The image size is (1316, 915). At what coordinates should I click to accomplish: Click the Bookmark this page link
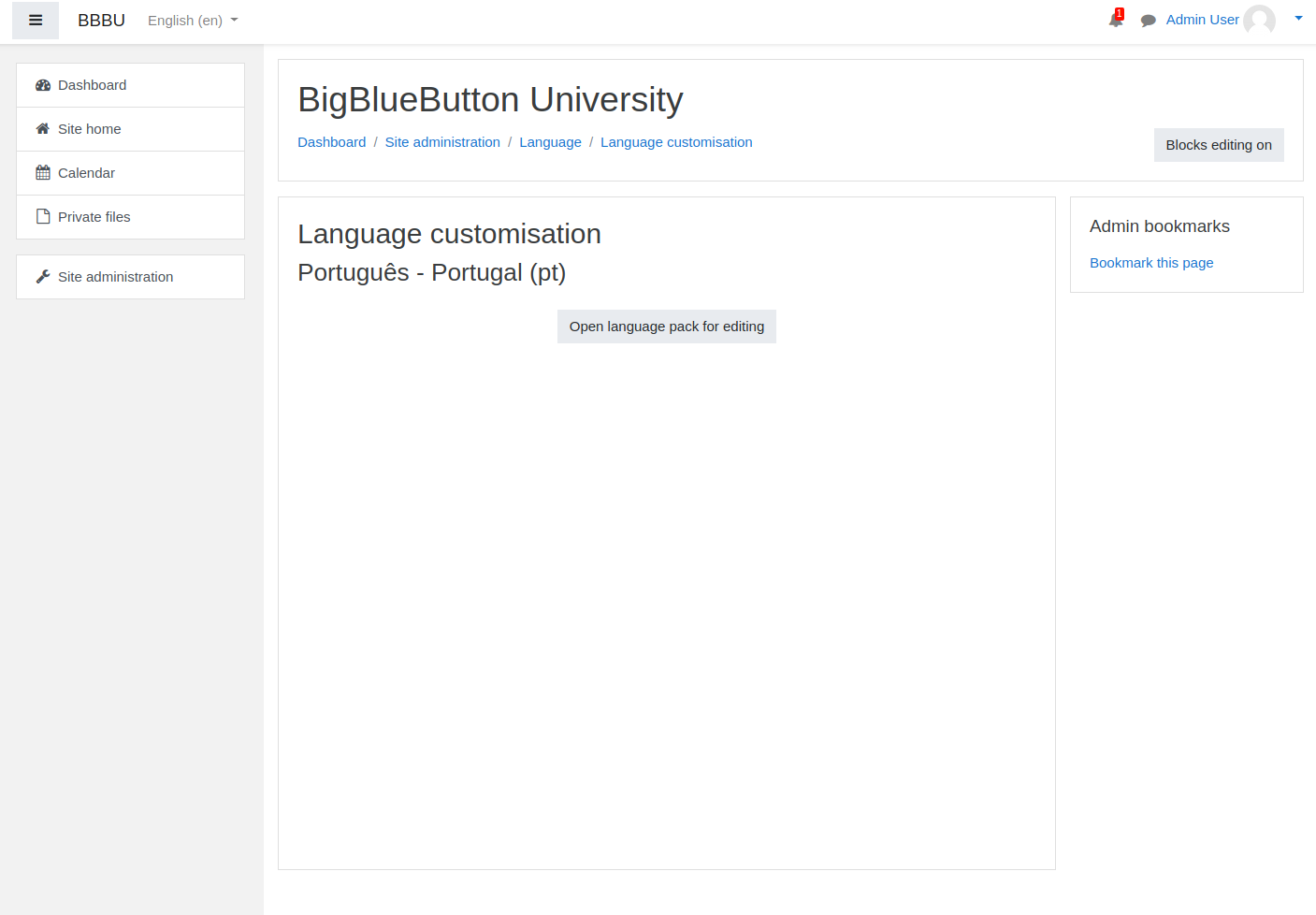click(1151, 263)
